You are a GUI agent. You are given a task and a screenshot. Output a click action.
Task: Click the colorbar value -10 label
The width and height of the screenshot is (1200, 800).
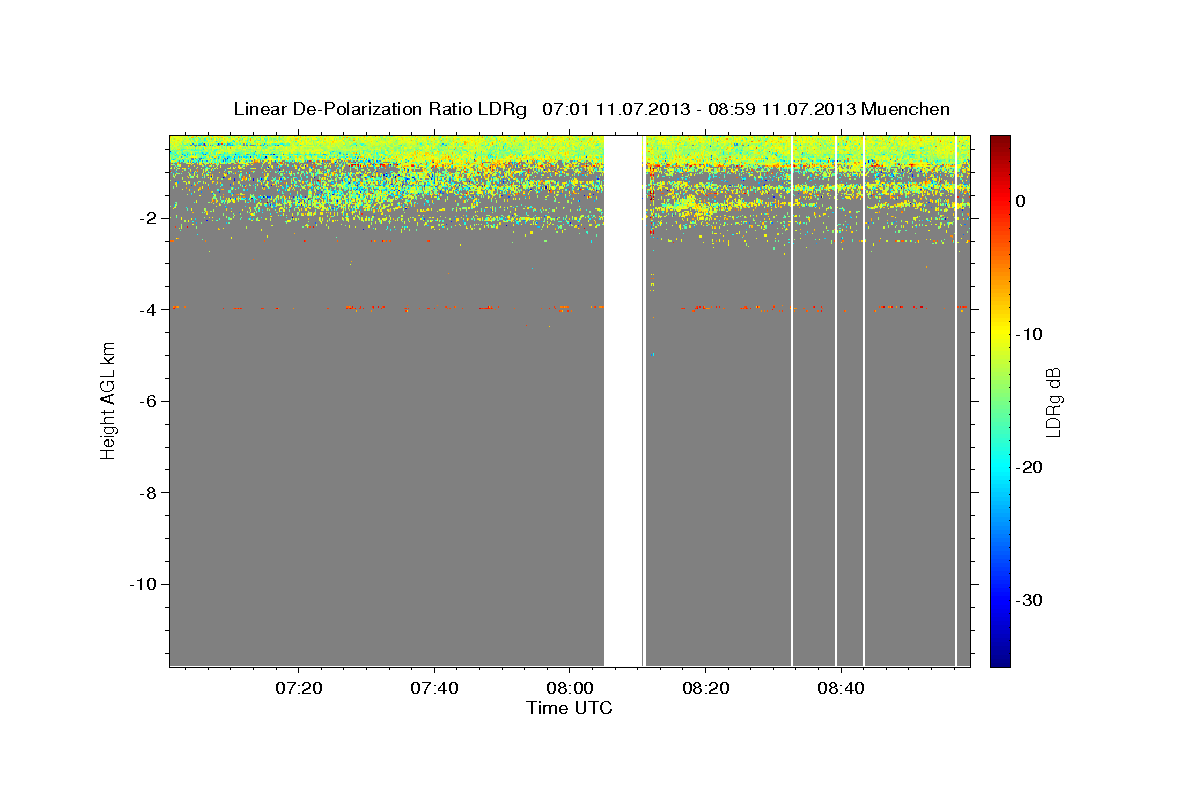point(1030,334)
